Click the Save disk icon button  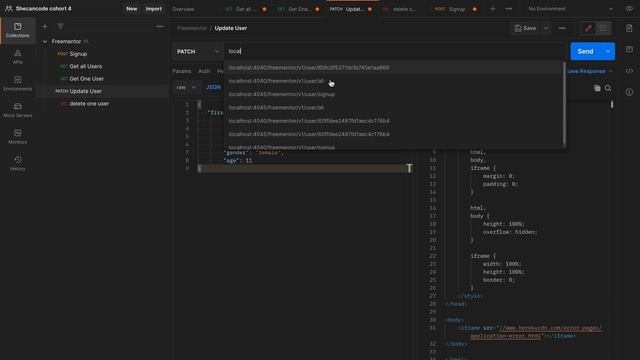(525, 28)
